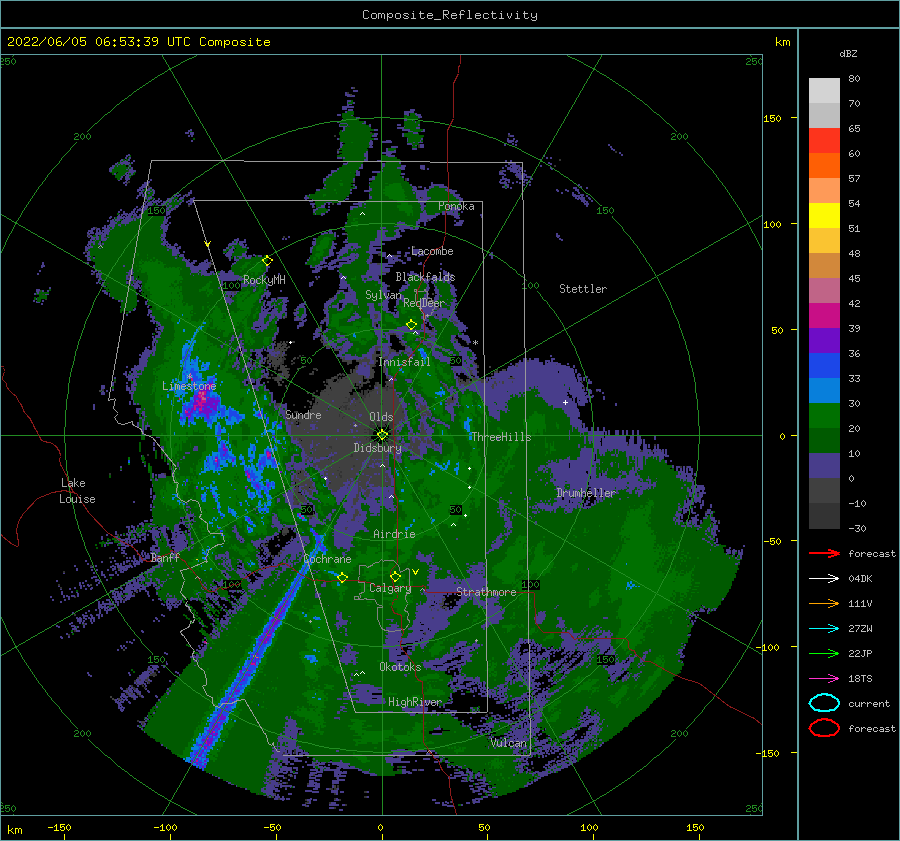Click the yellow diamond radar site near Olds

382,435
